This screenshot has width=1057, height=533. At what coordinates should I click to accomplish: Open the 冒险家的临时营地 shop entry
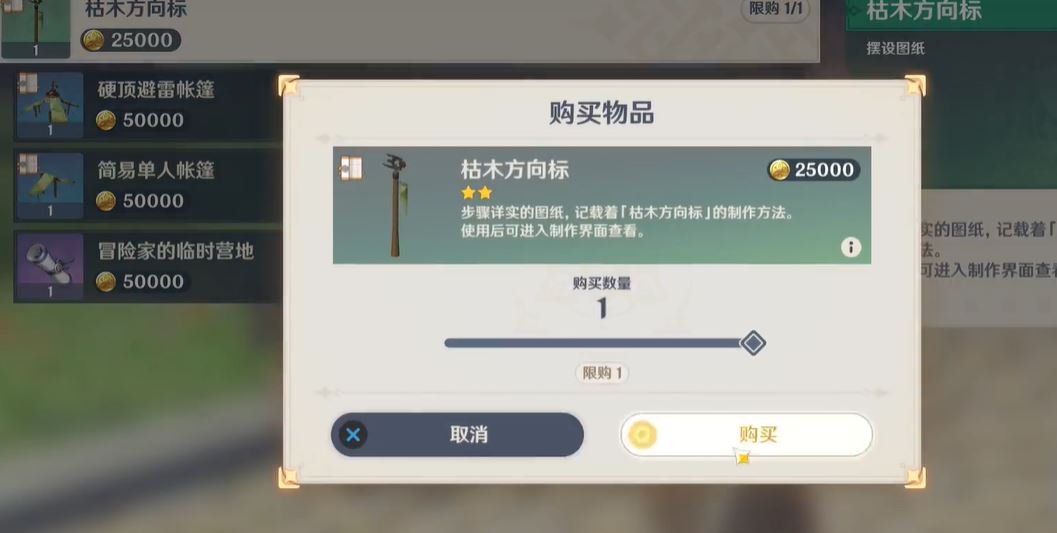pos(147,266)
